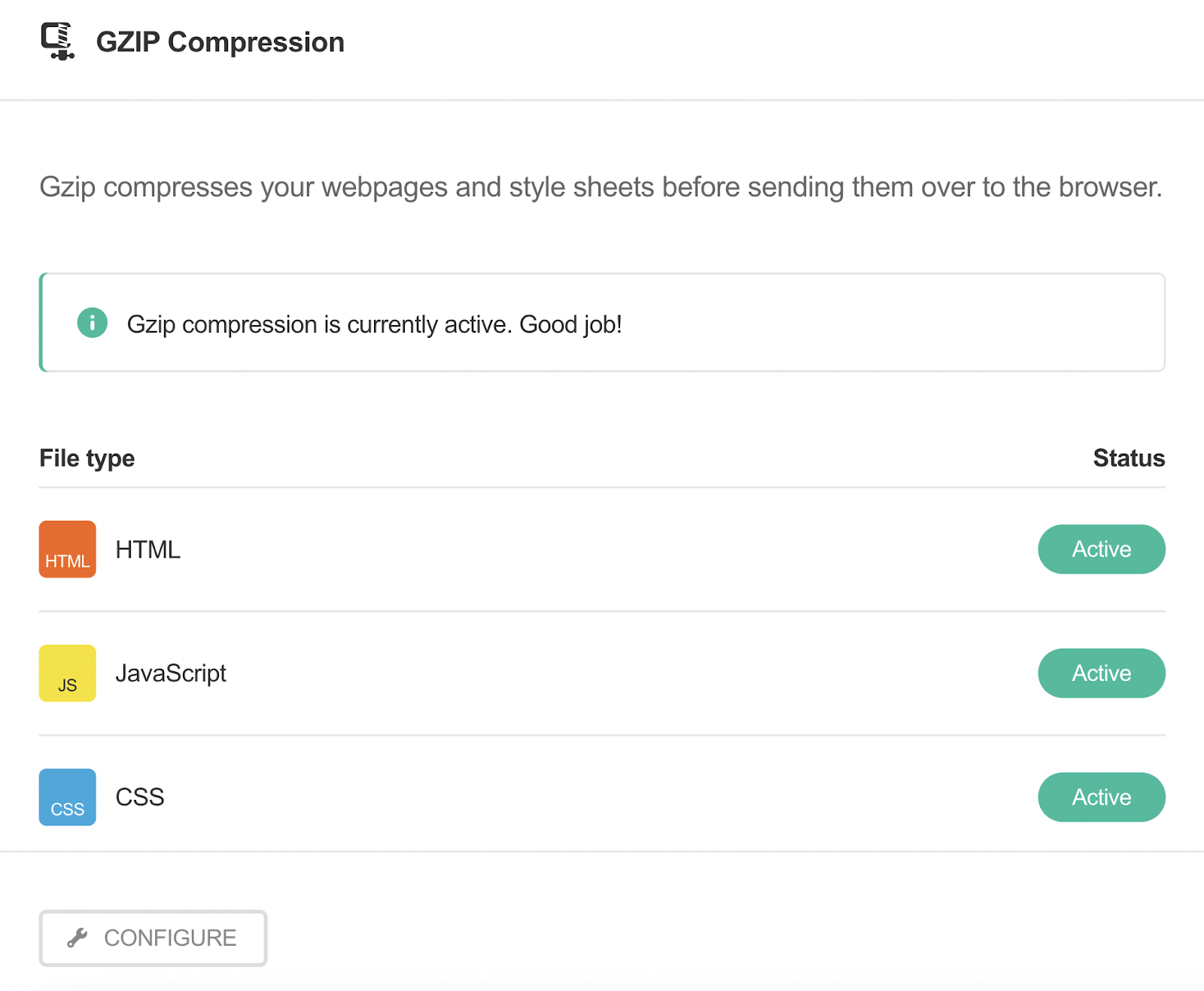Toggle the Active status for CSS

[1101, 797]
